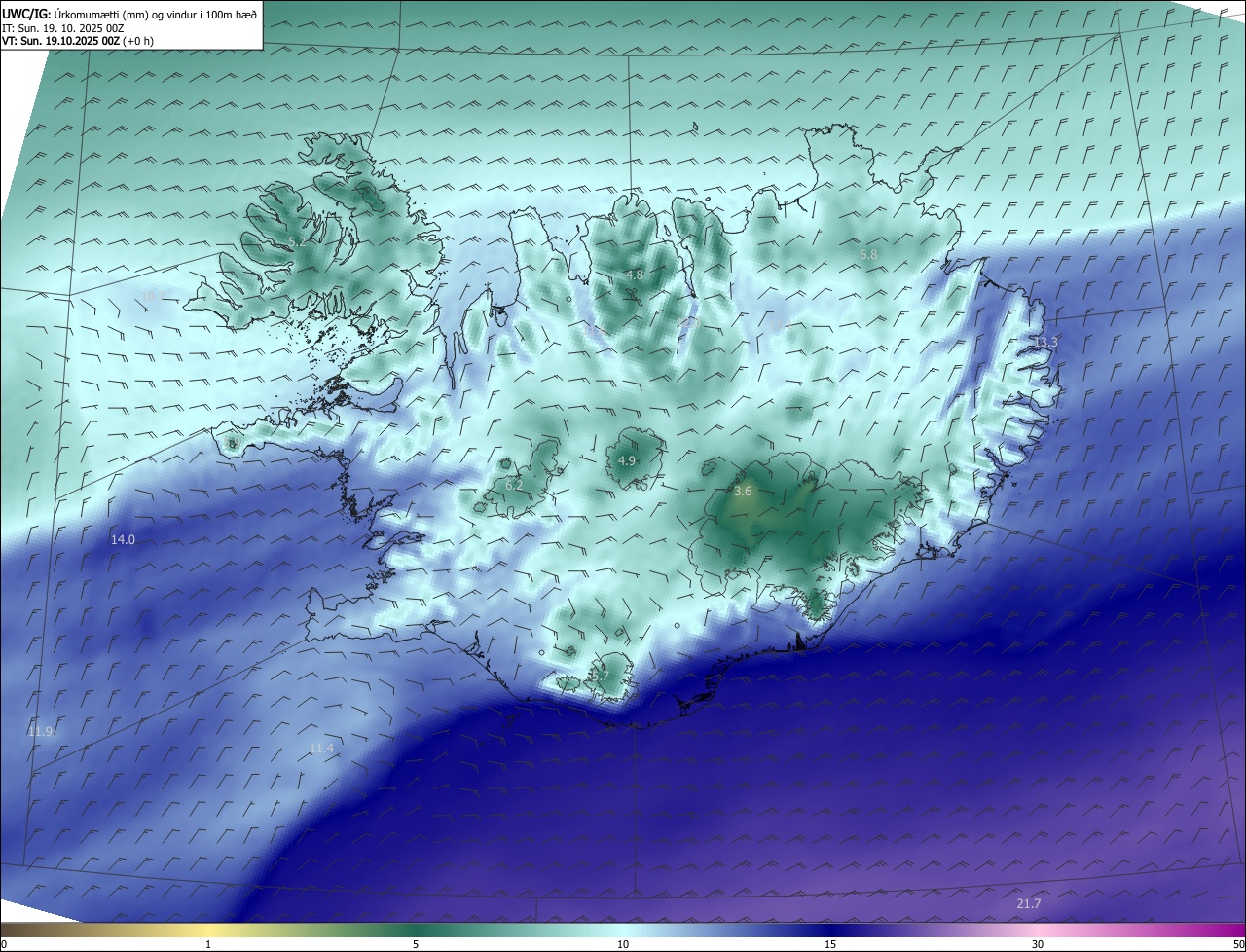The image size is (1246, 952).
Task: Click the 4.8 value on the northern peninsula
Action: pos(635,275)
